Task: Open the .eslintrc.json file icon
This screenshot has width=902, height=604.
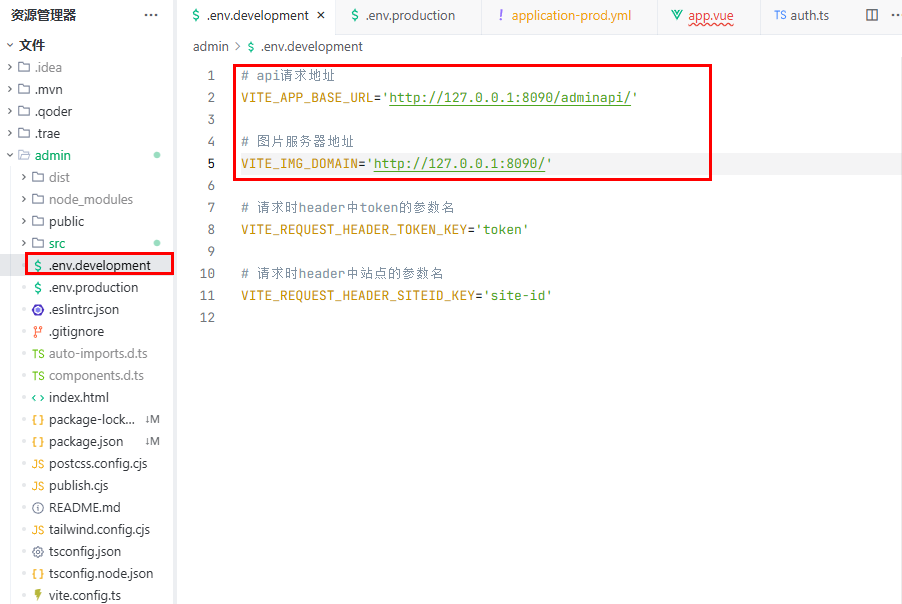Action: pyautogui.click(x=38, y=309)
